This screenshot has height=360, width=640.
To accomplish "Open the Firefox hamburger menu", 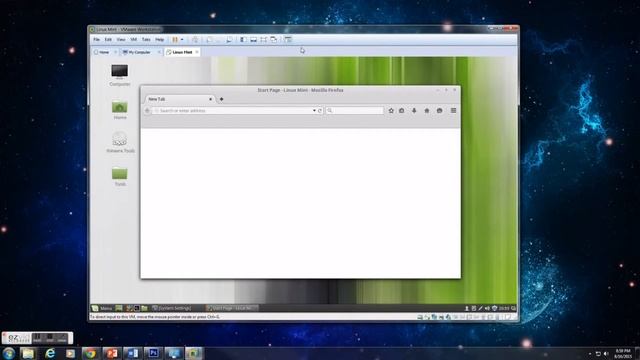I will pos(453,111).
